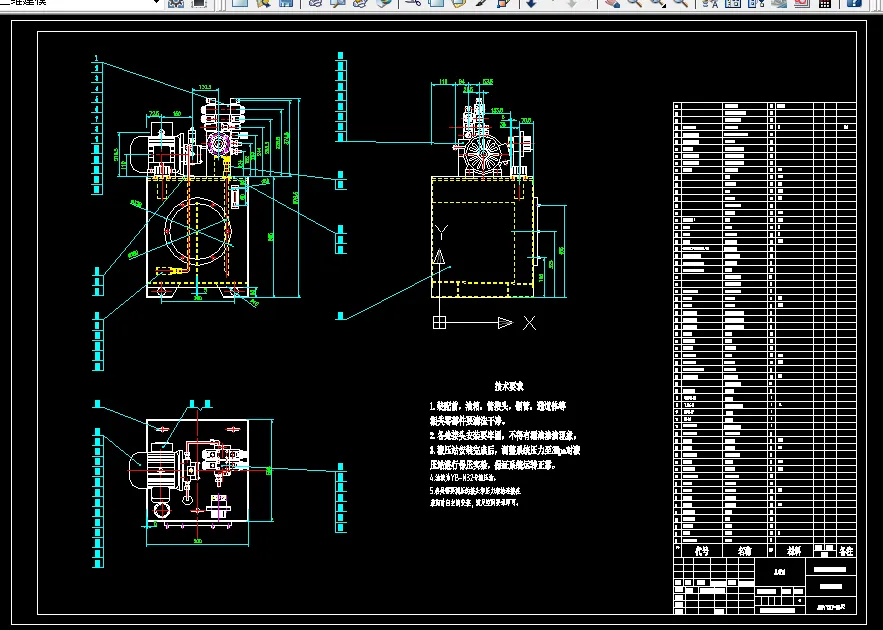Image resolution: width=883 pixels, height=630 pixels.
Task: Open the QuickCalc calculator grid icon
Action: 825,3
